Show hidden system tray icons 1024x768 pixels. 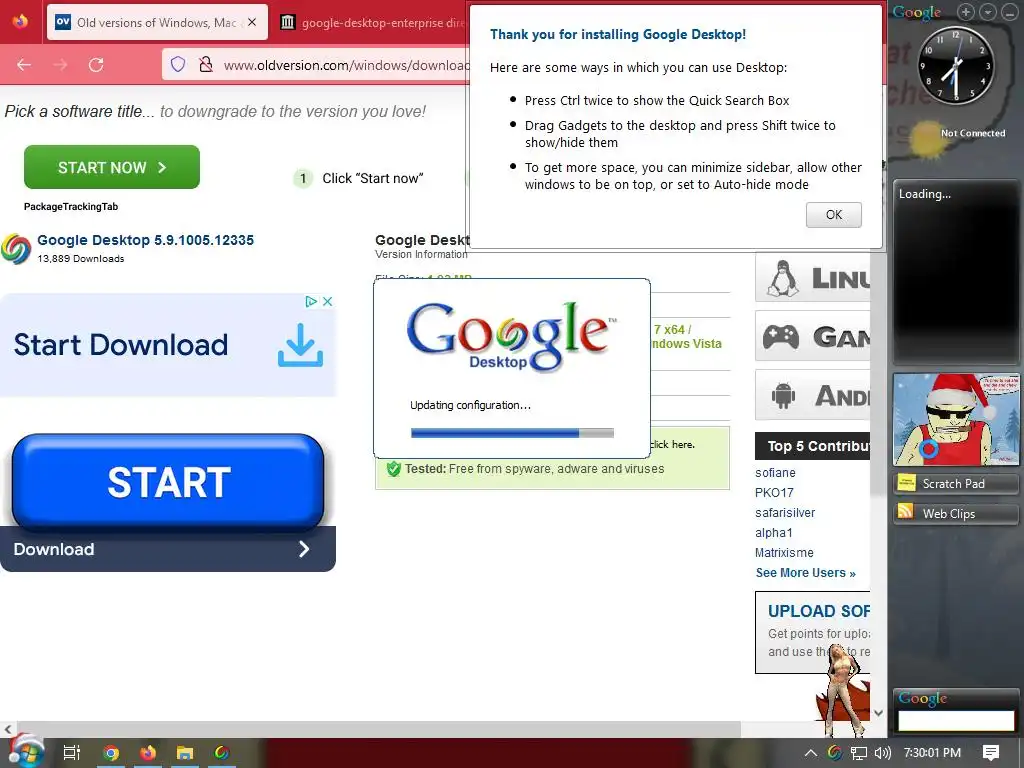(810, 753)
